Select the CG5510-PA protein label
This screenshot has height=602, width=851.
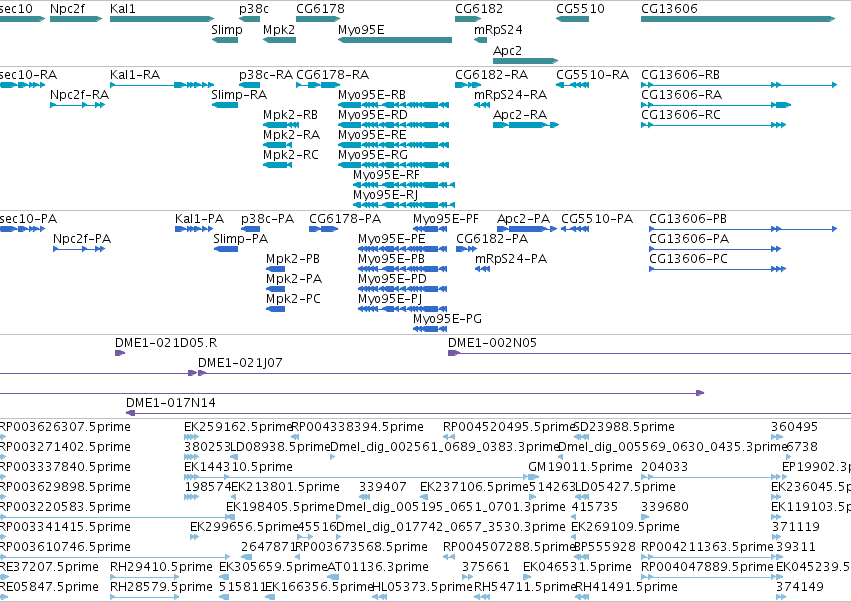point(597,219)
